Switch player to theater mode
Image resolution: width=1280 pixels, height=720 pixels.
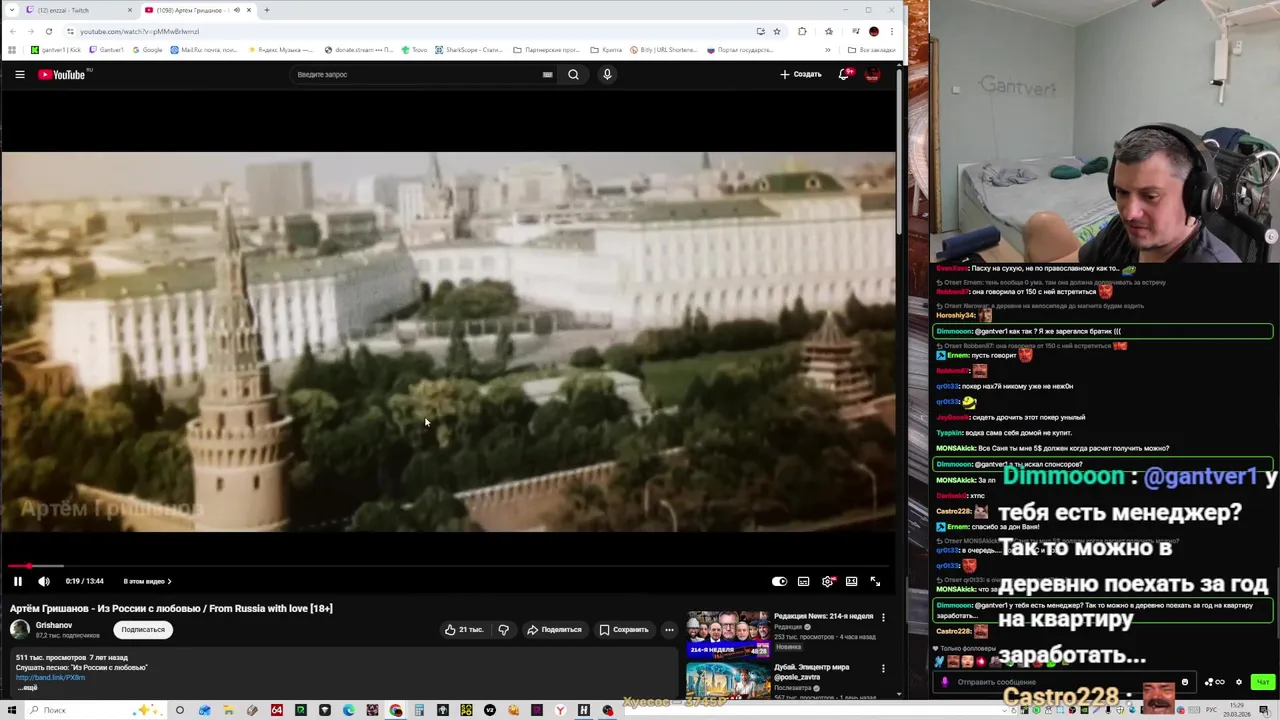[851, 581]
